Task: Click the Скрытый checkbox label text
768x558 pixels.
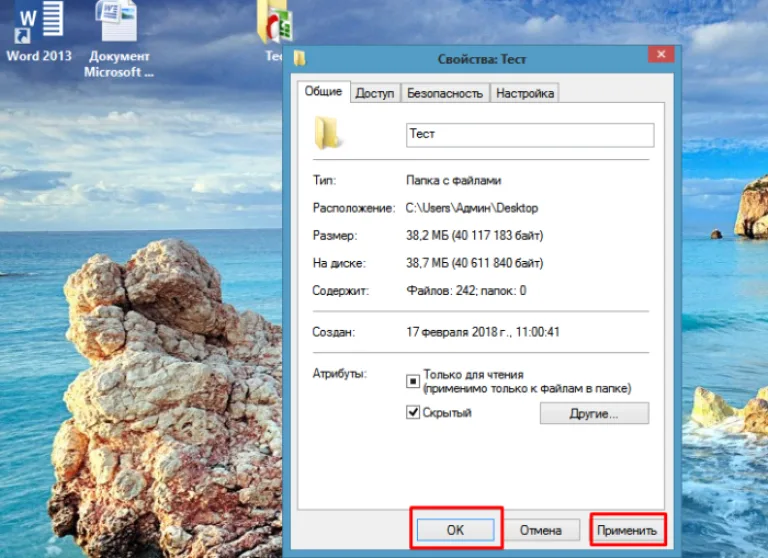Action: (447, 412)
